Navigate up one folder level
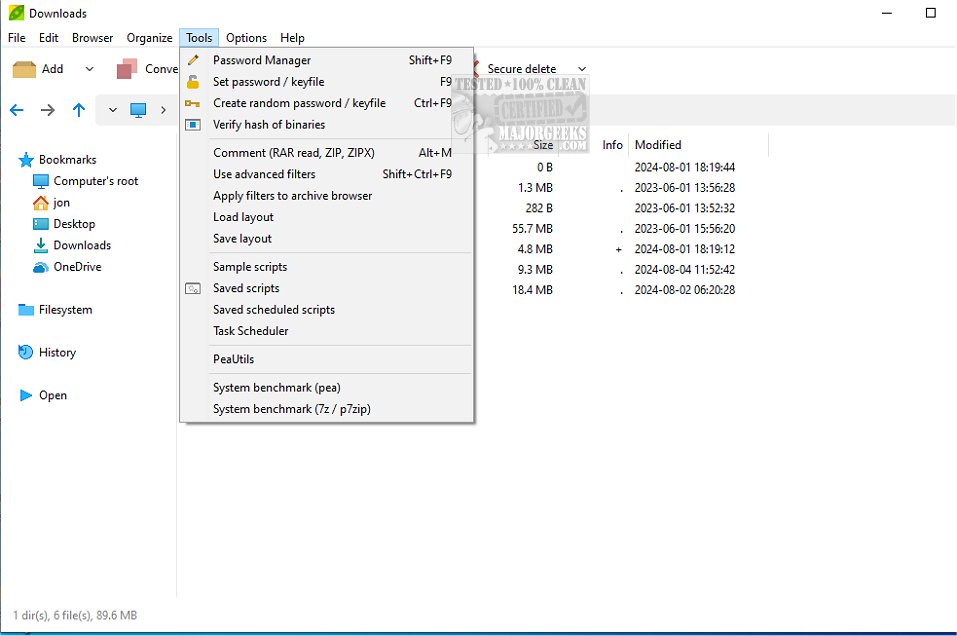Screen dimensions: 957x636 (79, 110)
